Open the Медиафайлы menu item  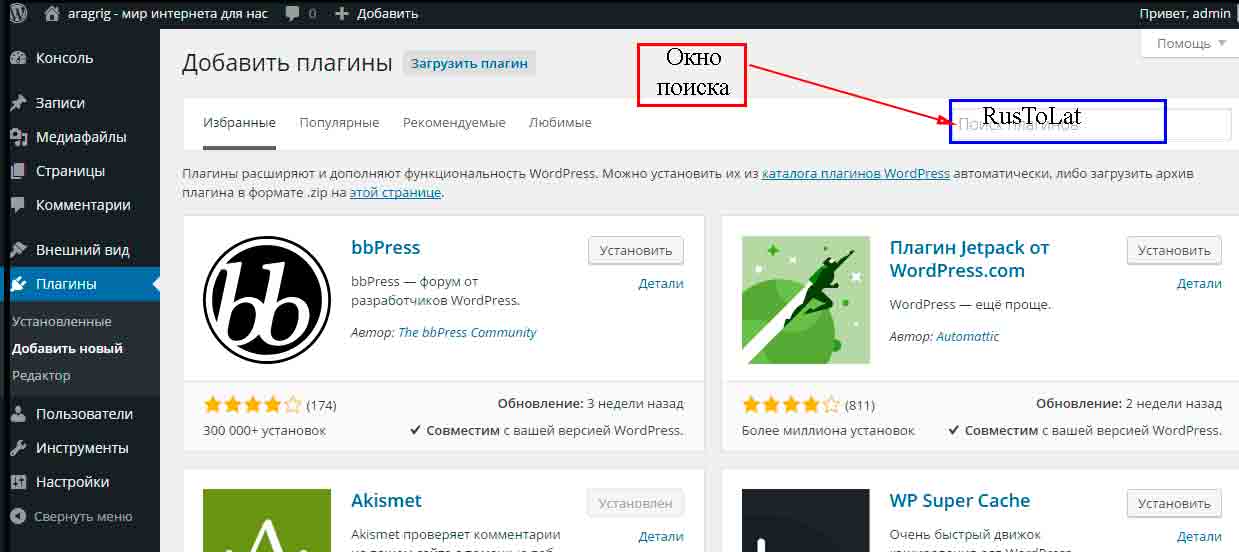(x=80, y=137)
